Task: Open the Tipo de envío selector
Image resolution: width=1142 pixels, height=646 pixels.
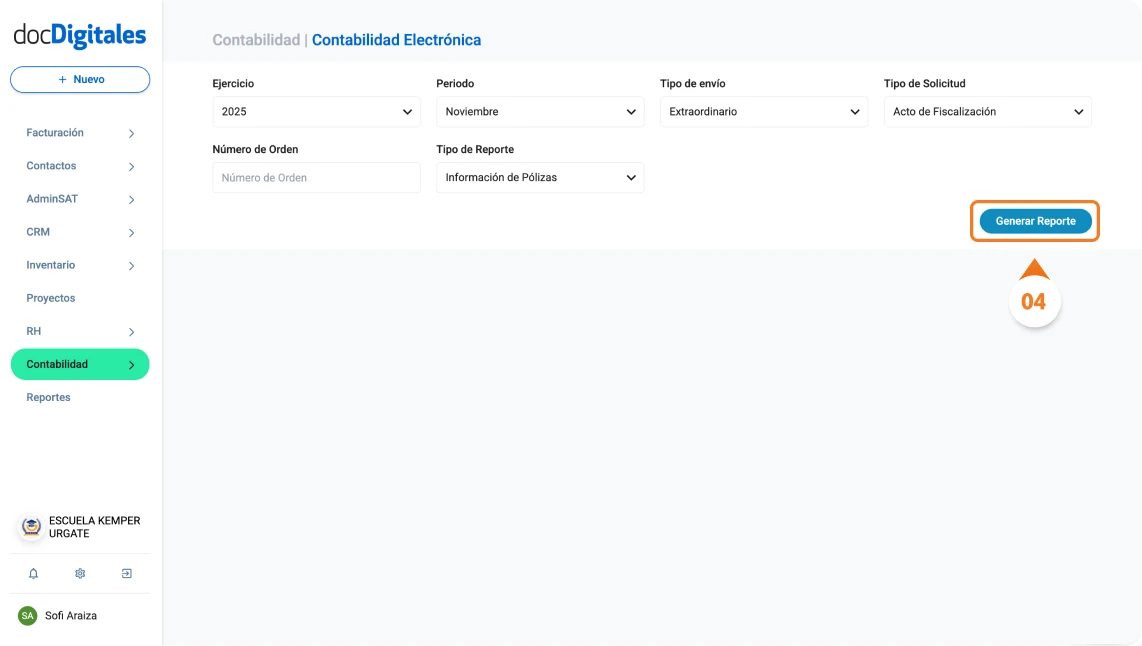Action: 764,111
